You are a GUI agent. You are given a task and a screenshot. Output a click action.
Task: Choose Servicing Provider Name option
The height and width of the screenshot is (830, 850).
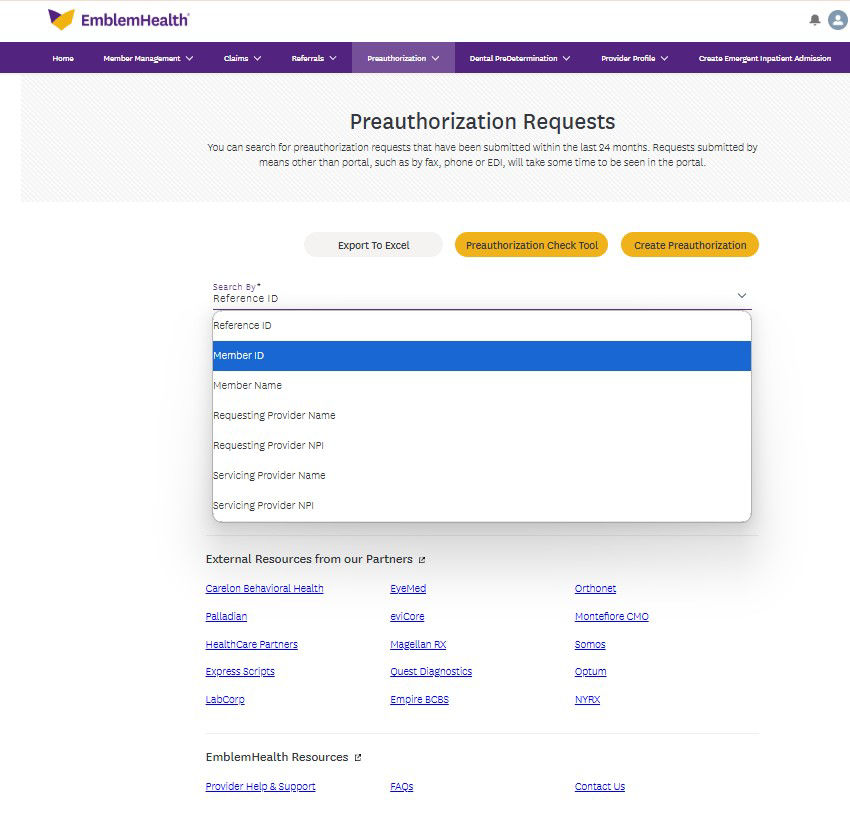click(482, 475)
